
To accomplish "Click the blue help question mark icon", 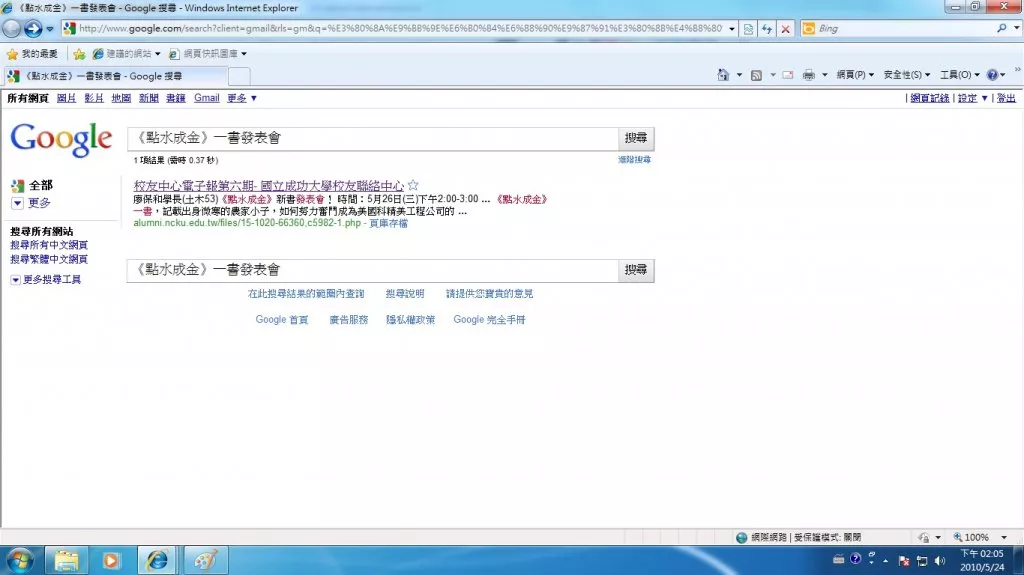I will (x=992, y=75).
